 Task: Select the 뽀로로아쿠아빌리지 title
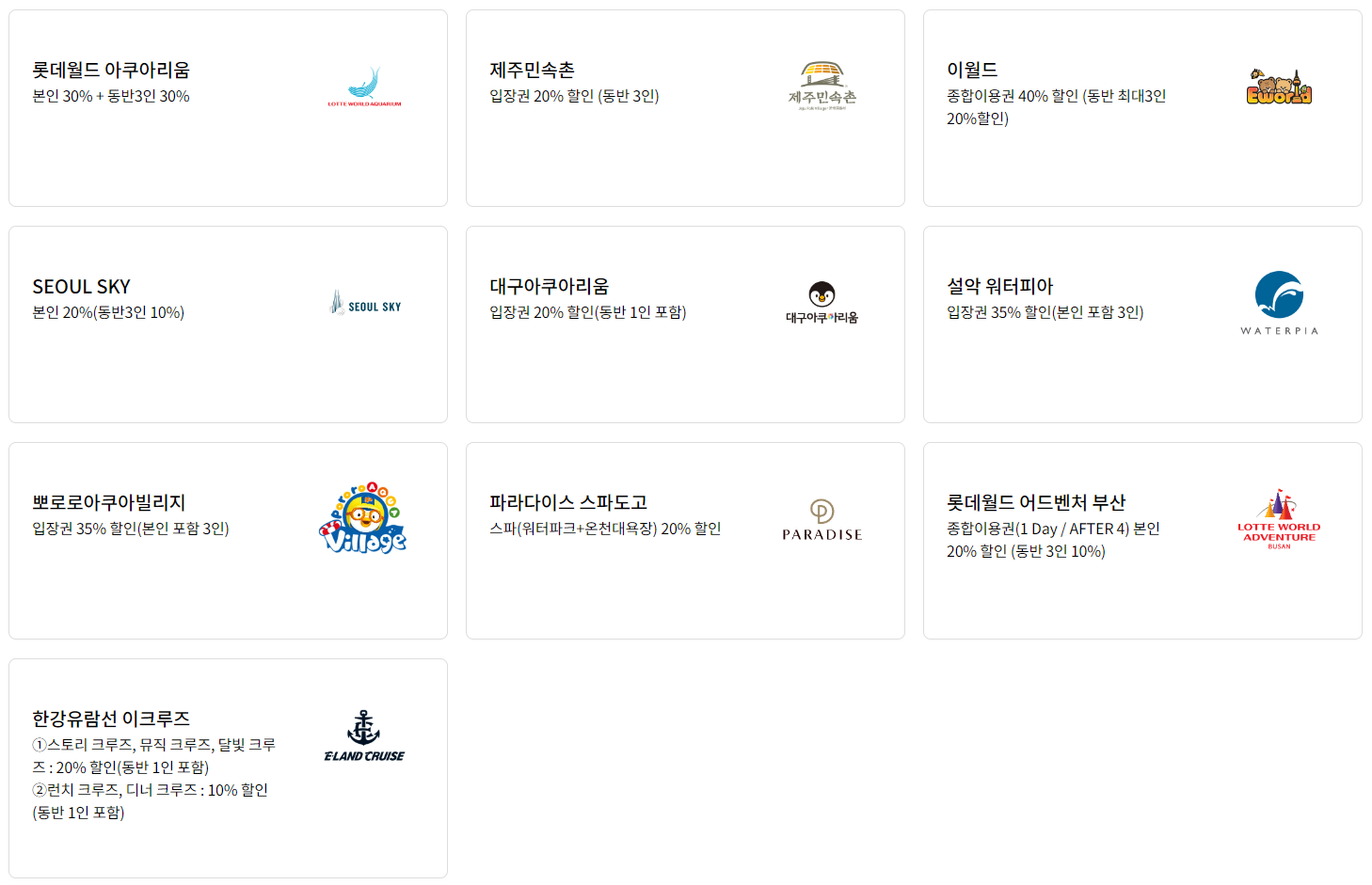coord(109,502)
